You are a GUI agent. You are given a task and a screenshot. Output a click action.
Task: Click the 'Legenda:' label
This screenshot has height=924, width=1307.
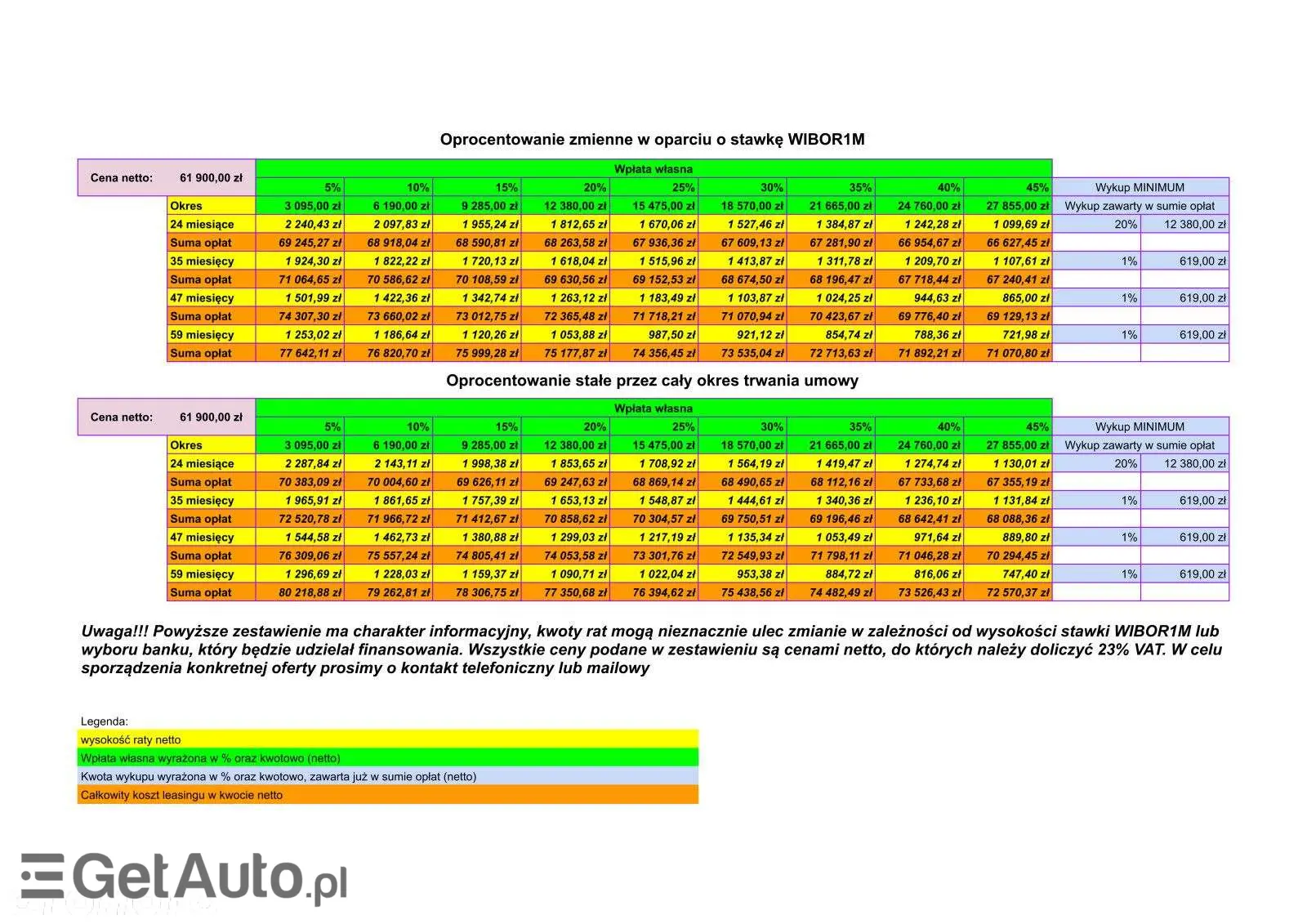105,721
